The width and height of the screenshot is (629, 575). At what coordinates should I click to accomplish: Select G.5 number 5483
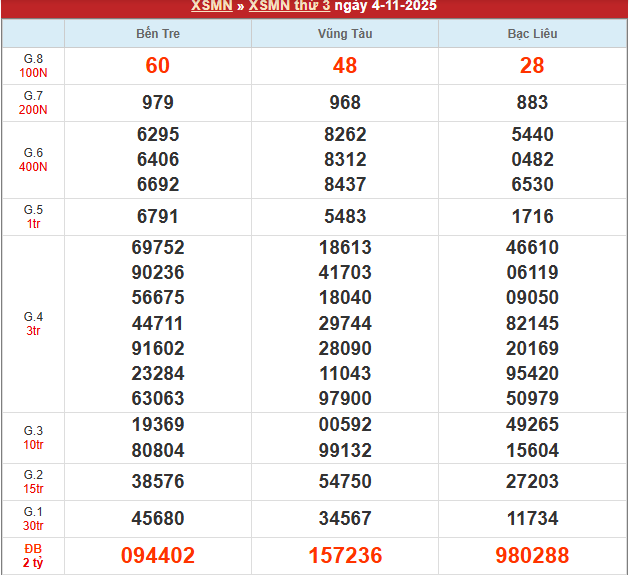(345, 217)
